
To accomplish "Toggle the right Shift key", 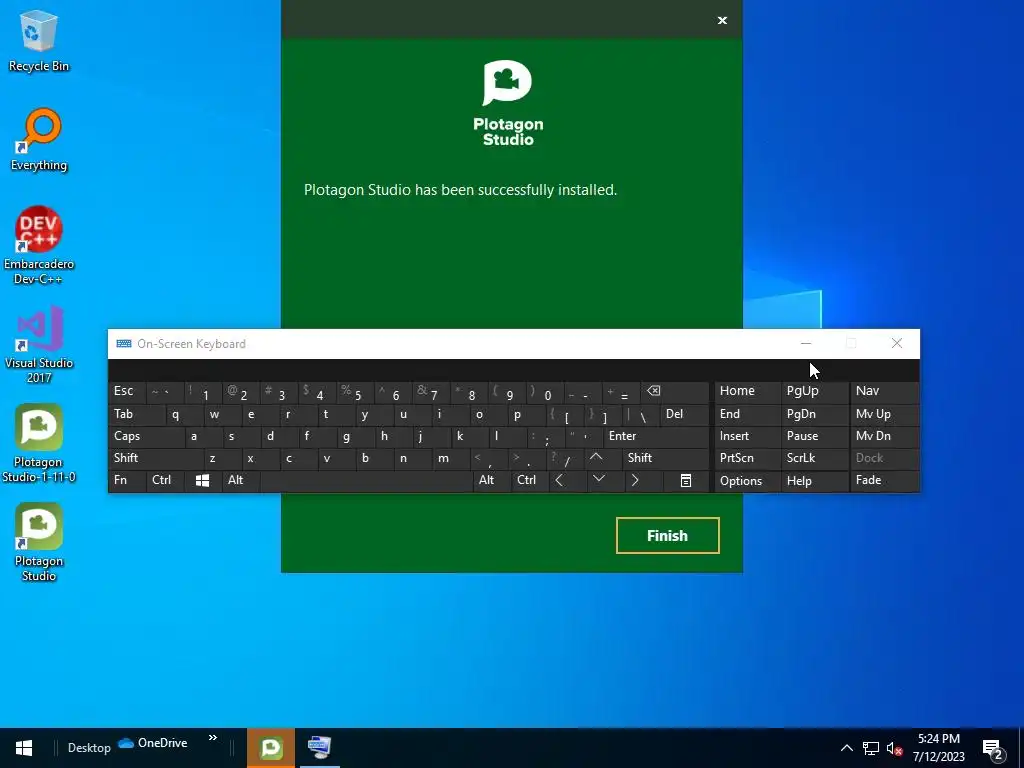I will click(665, 458).
